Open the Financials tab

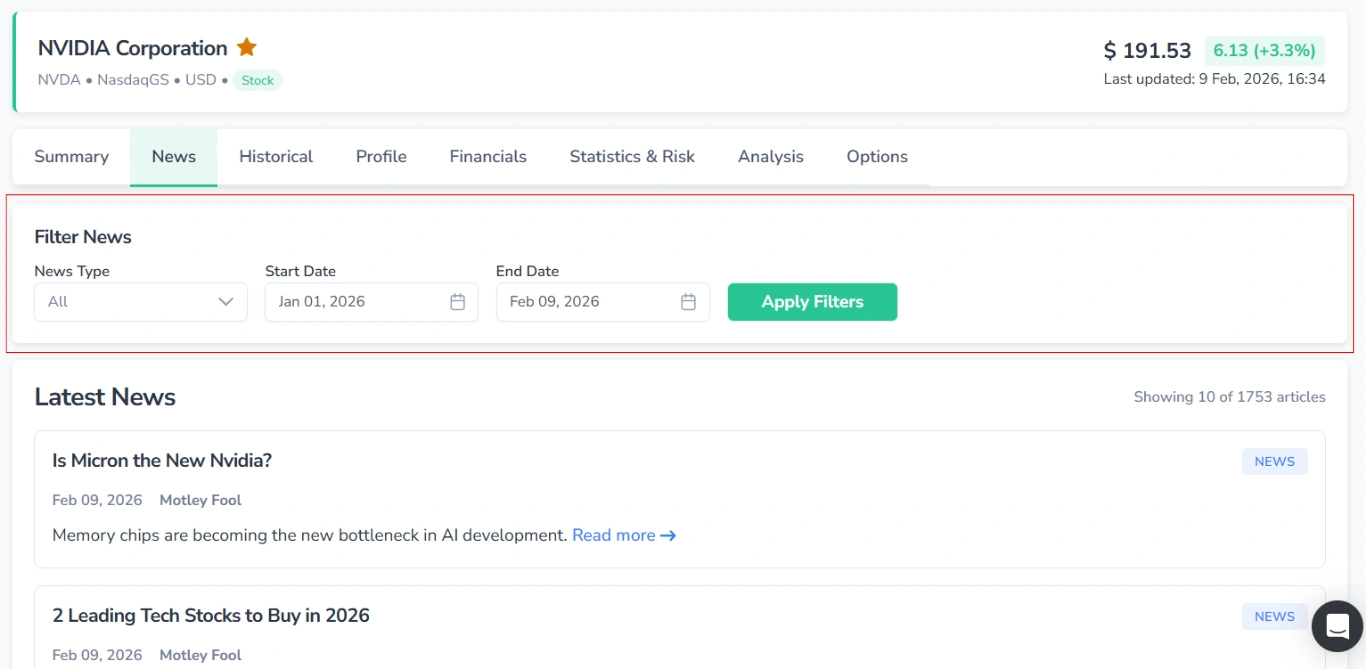pyautogui.click(x=488, y=157)
